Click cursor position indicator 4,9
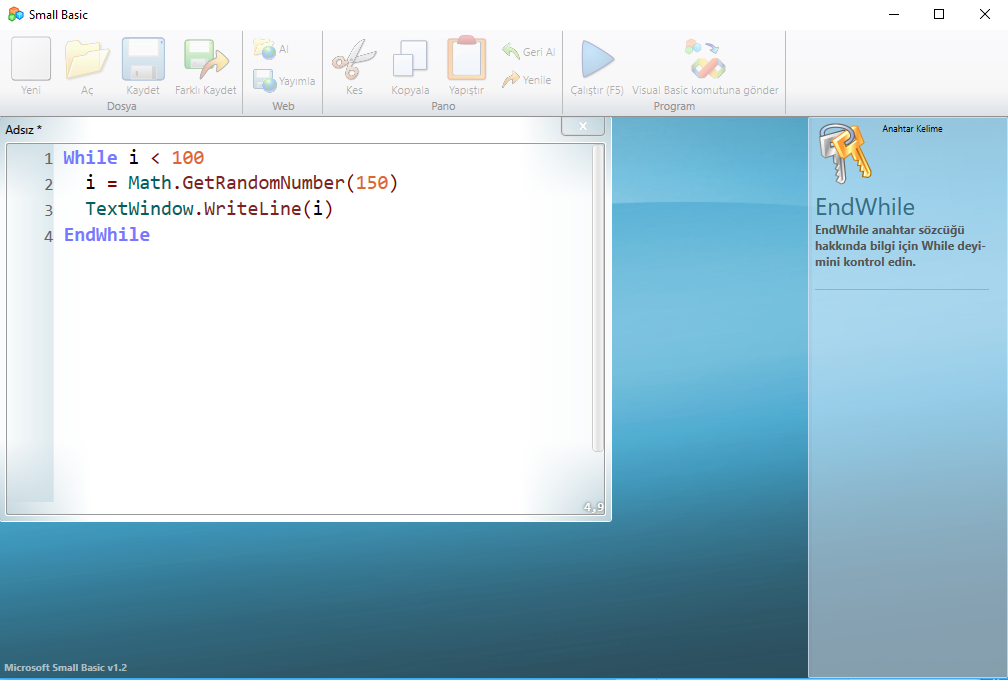Screen dimensions: 1008x680 coord(593,507)
